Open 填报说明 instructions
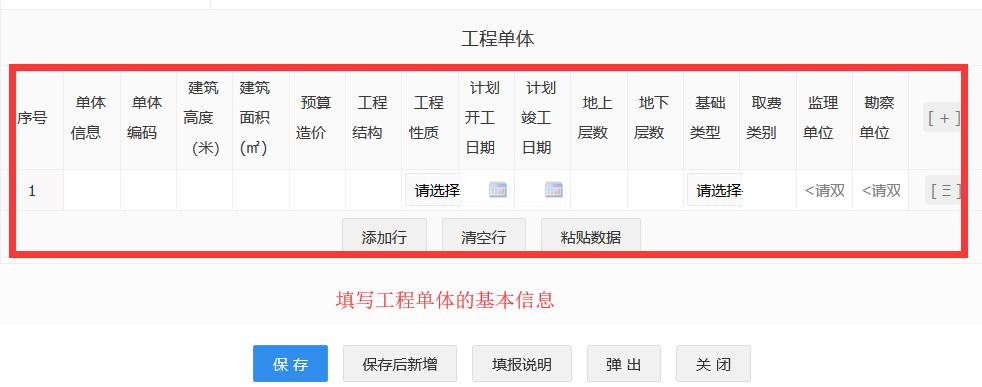982x387 pixels. tap(522, 364)
